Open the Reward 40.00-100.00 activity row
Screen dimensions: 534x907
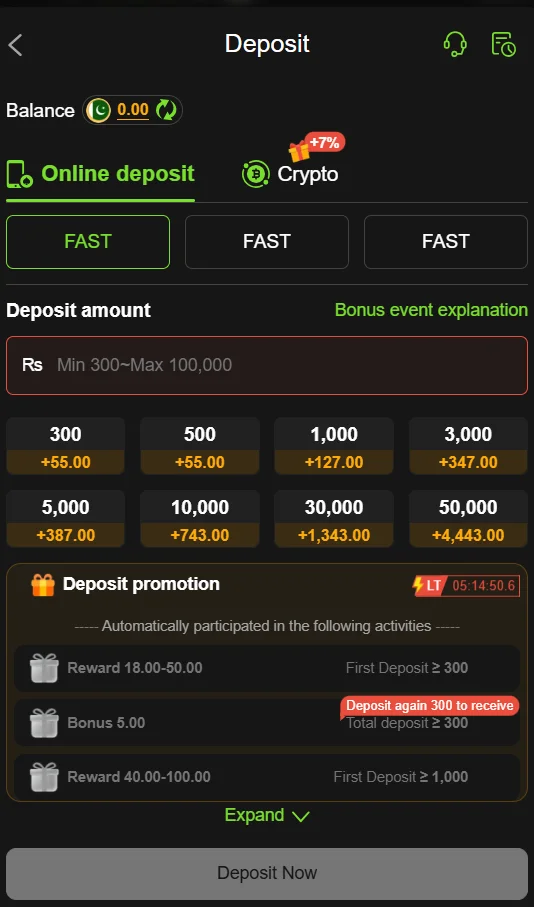[267, 776]
